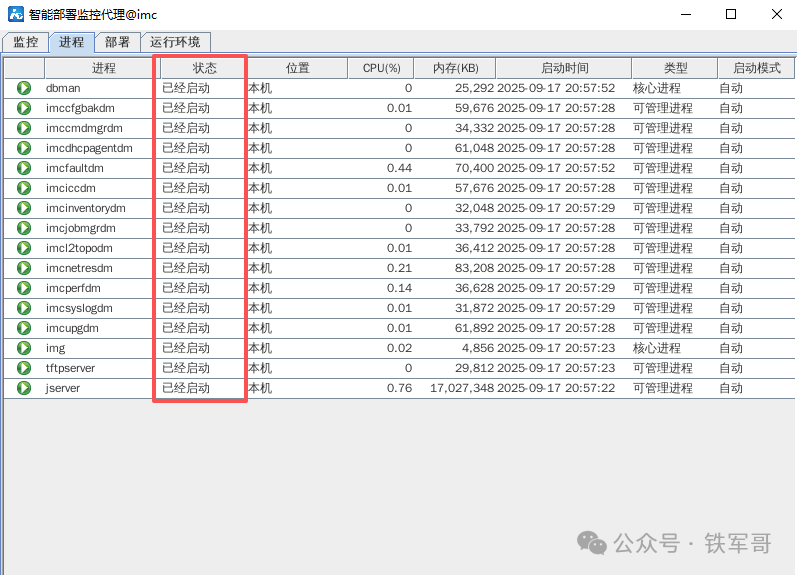Select the green icon beside tftpserver

[x=24, y=368]
